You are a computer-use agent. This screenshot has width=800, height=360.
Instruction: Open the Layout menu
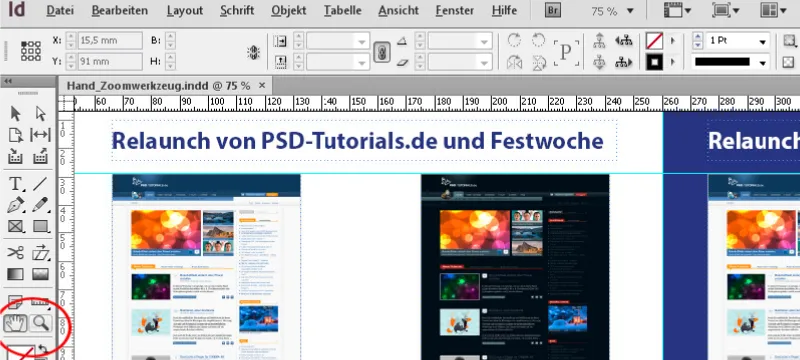[x=184, y=10]
